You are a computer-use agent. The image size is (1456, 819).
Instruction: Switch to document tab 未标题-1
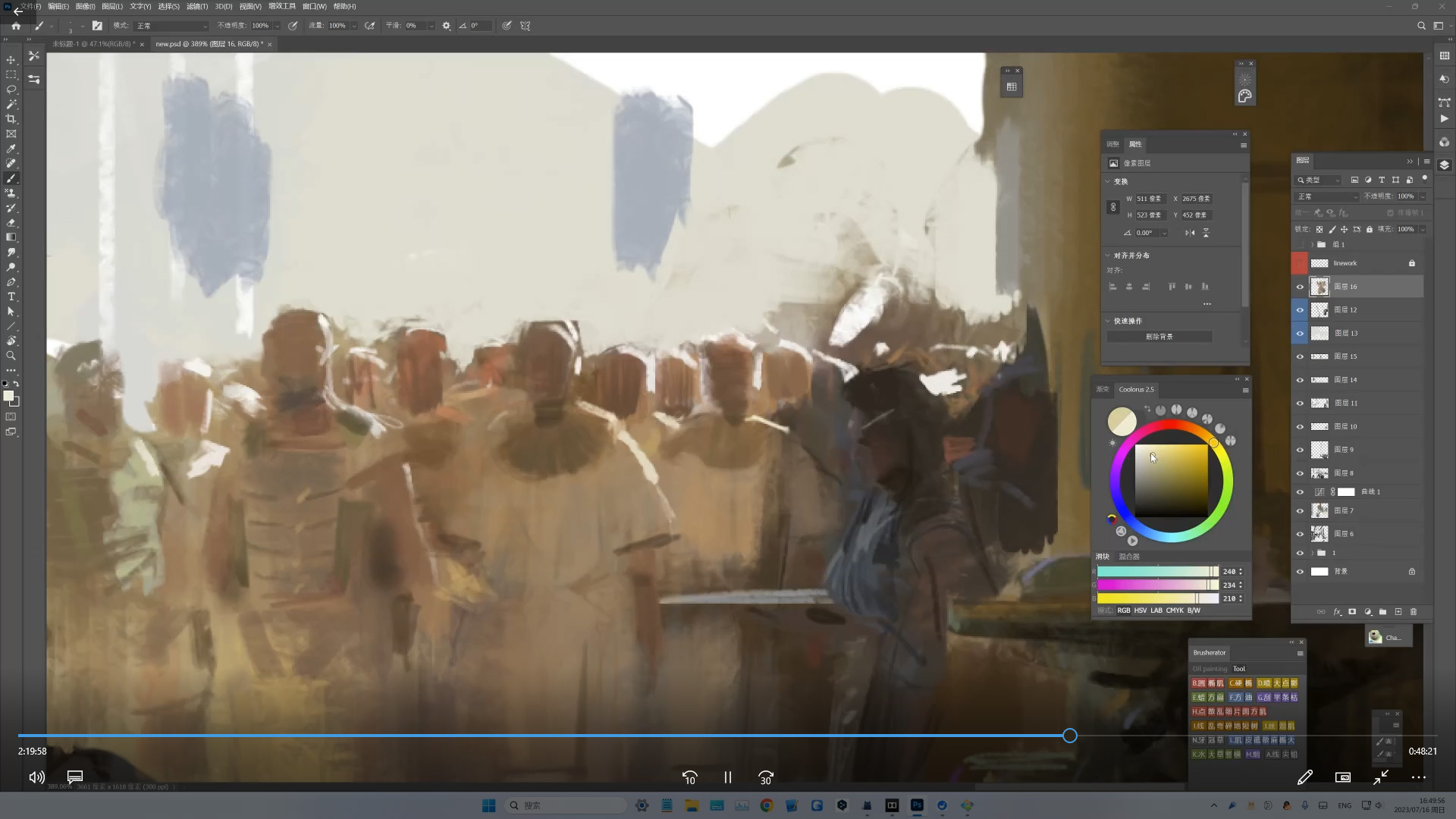coord(93,44)
